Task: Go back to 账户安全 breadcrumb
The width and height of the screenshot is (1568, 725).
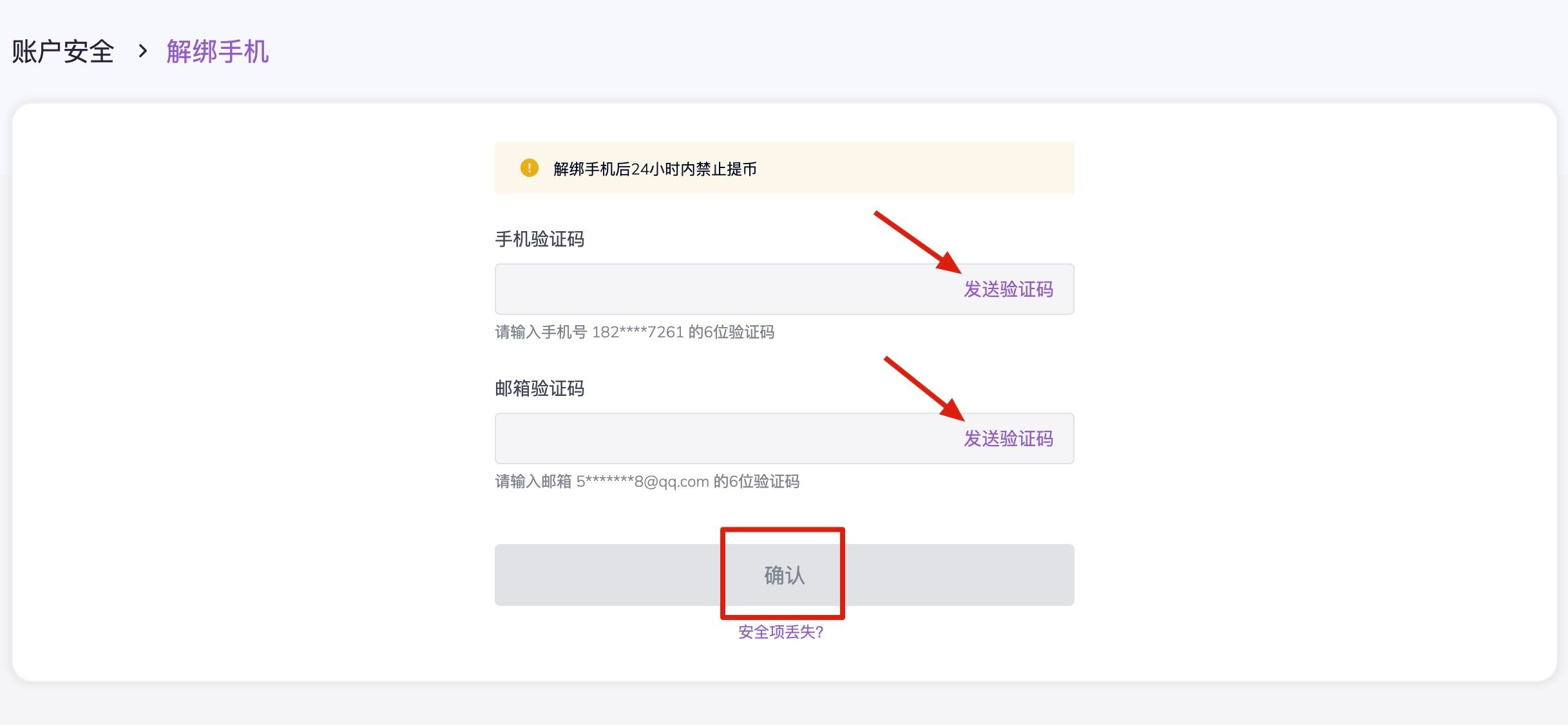Action: [x=63, y=52]
